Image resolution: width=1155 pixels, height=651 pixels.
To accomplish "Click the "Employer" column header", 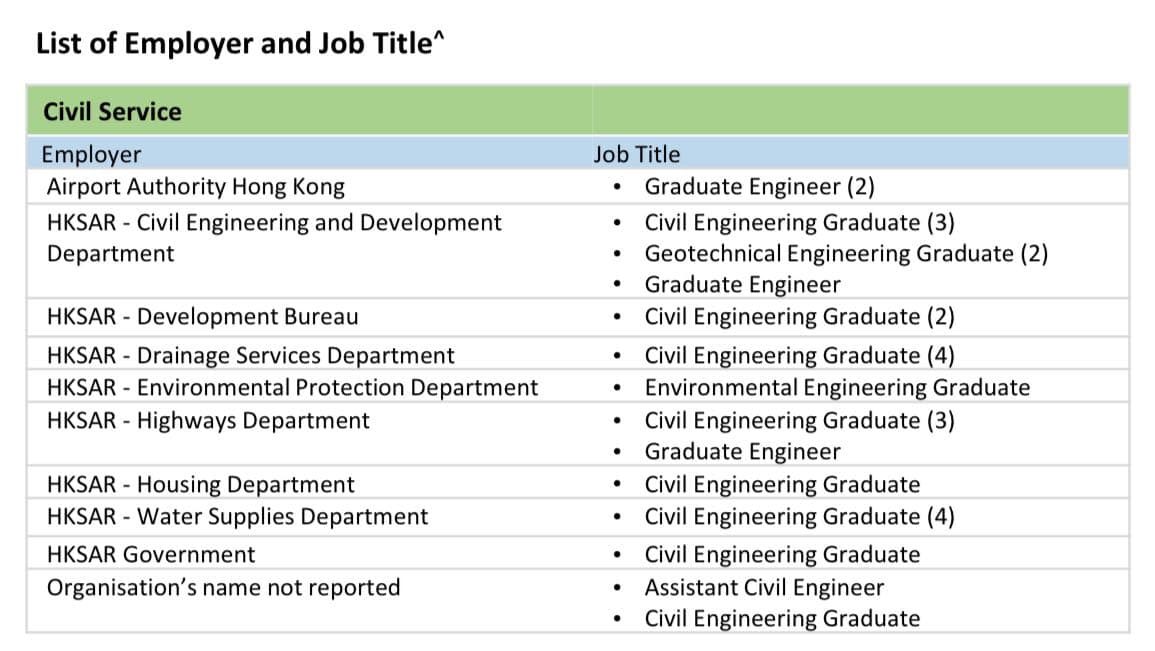I will pos(91,154).
